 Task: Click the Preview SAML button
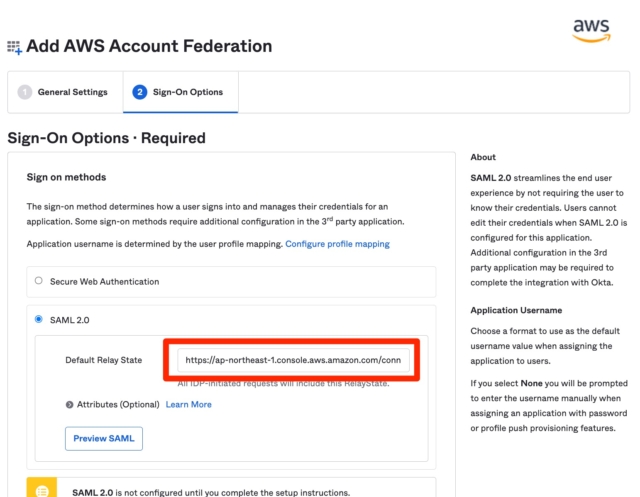[x=104, y=439]
